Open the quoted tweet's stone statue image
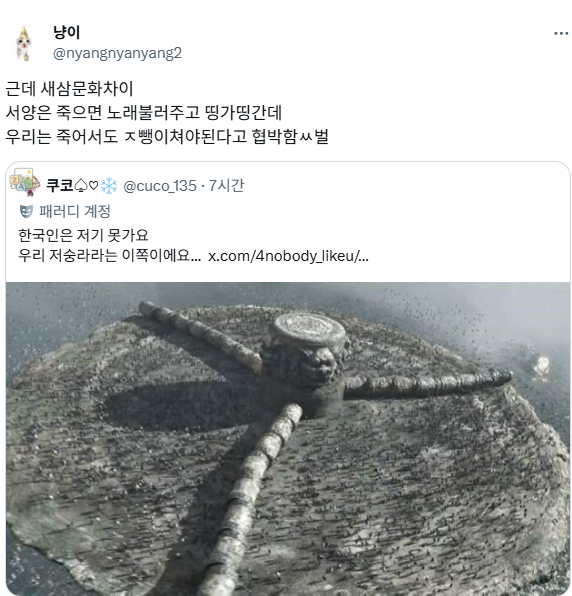This screenshot has width=572, height=596. (x=288, y=438)
